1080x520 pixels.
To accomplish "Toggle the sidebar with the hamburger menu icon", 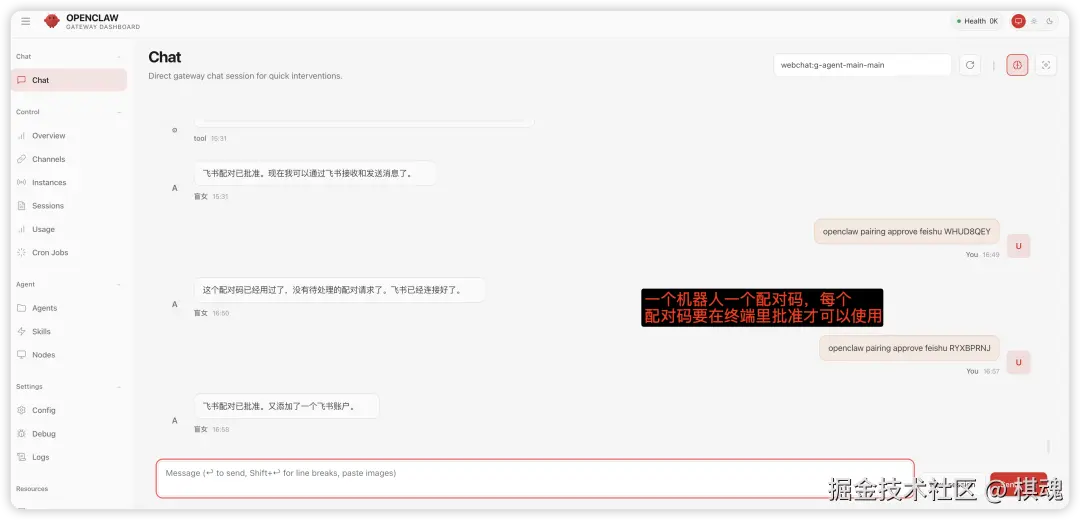I will pos(25,21).
